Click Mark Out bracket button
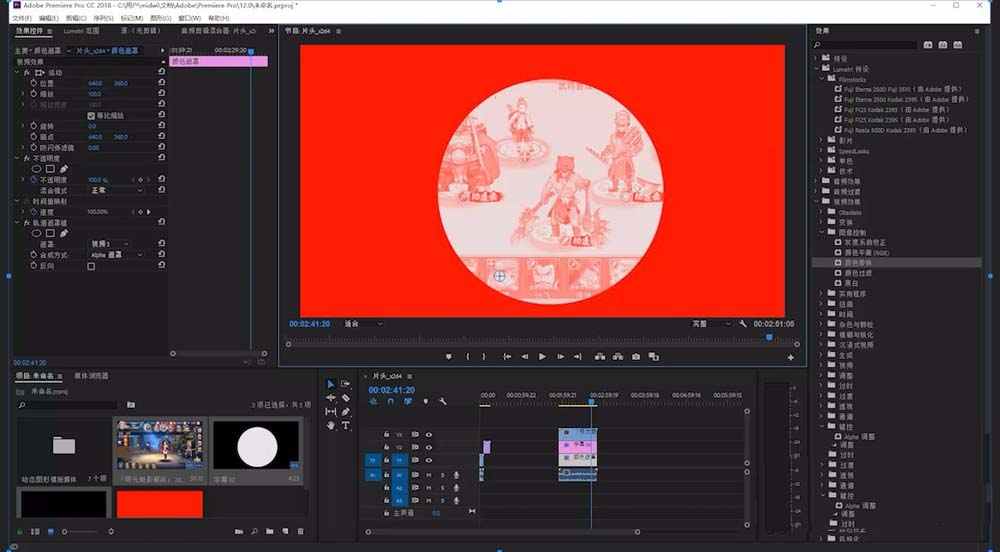 click(484, 357)
